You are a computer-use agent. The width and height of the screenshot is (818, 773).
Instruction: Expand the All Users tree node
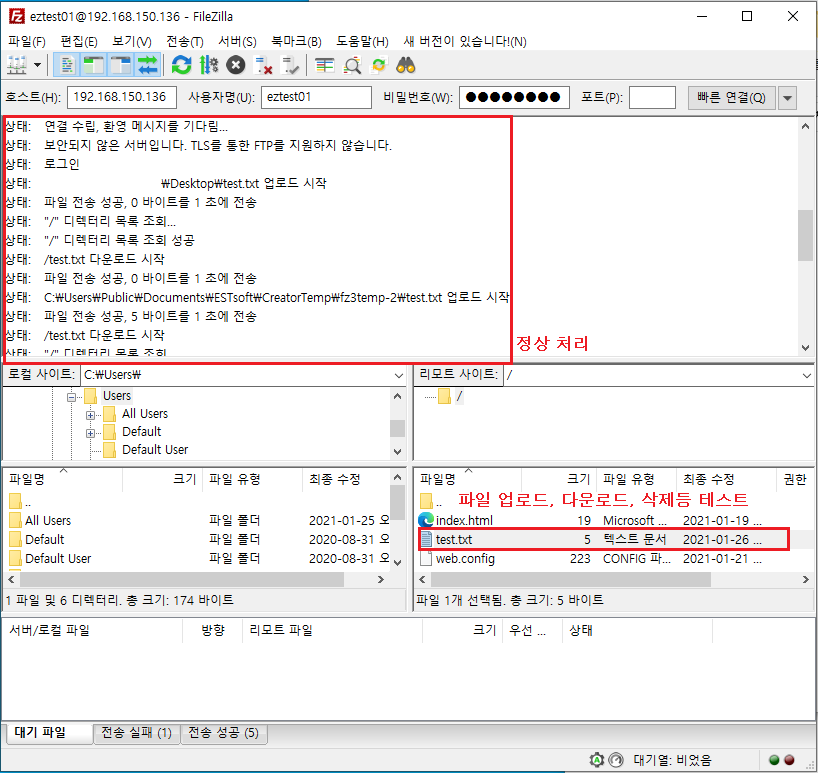90,415
